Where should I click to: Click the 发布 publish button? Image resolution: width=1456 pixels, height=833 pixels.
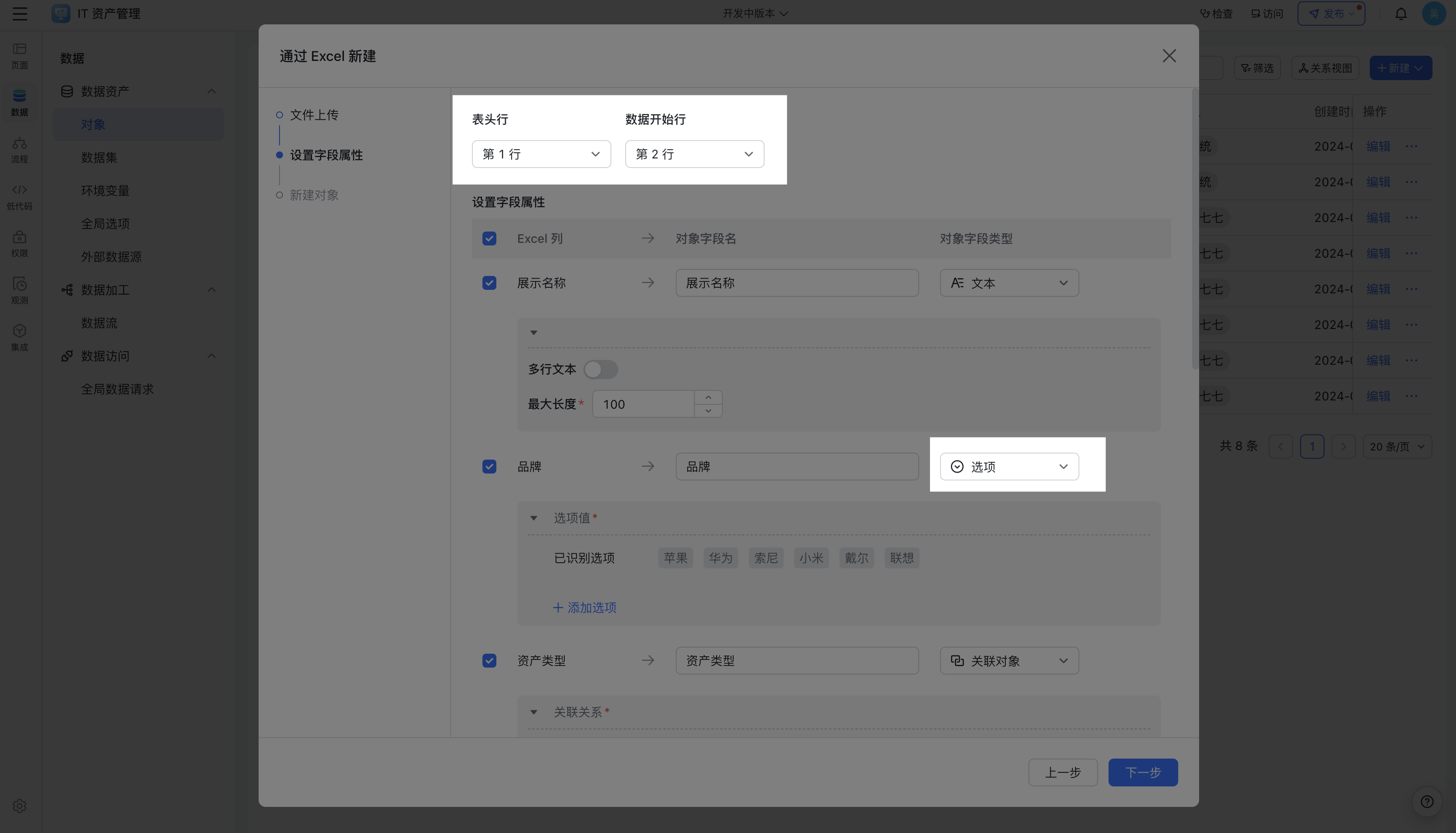pos(1331,13)
